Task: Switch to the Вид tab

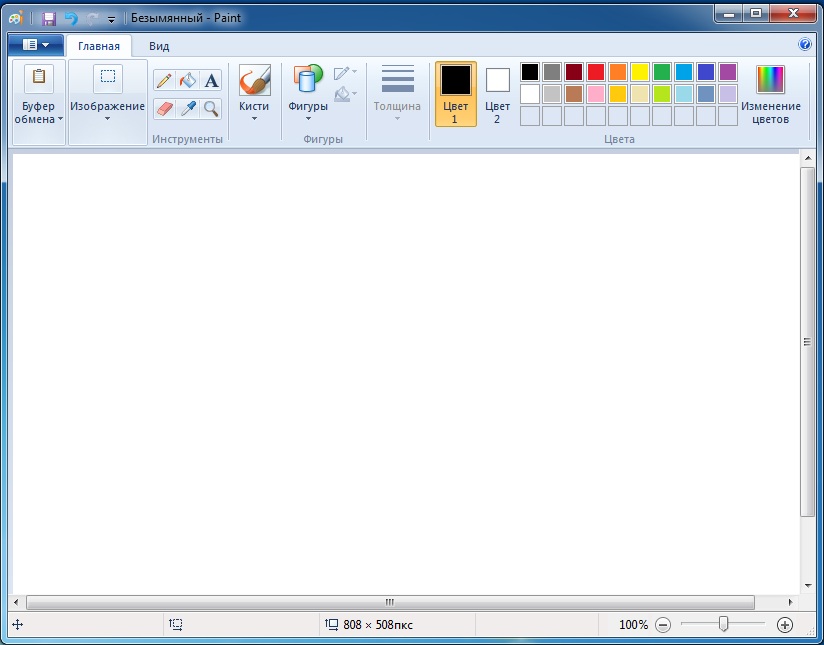Action: pos(159,46)
